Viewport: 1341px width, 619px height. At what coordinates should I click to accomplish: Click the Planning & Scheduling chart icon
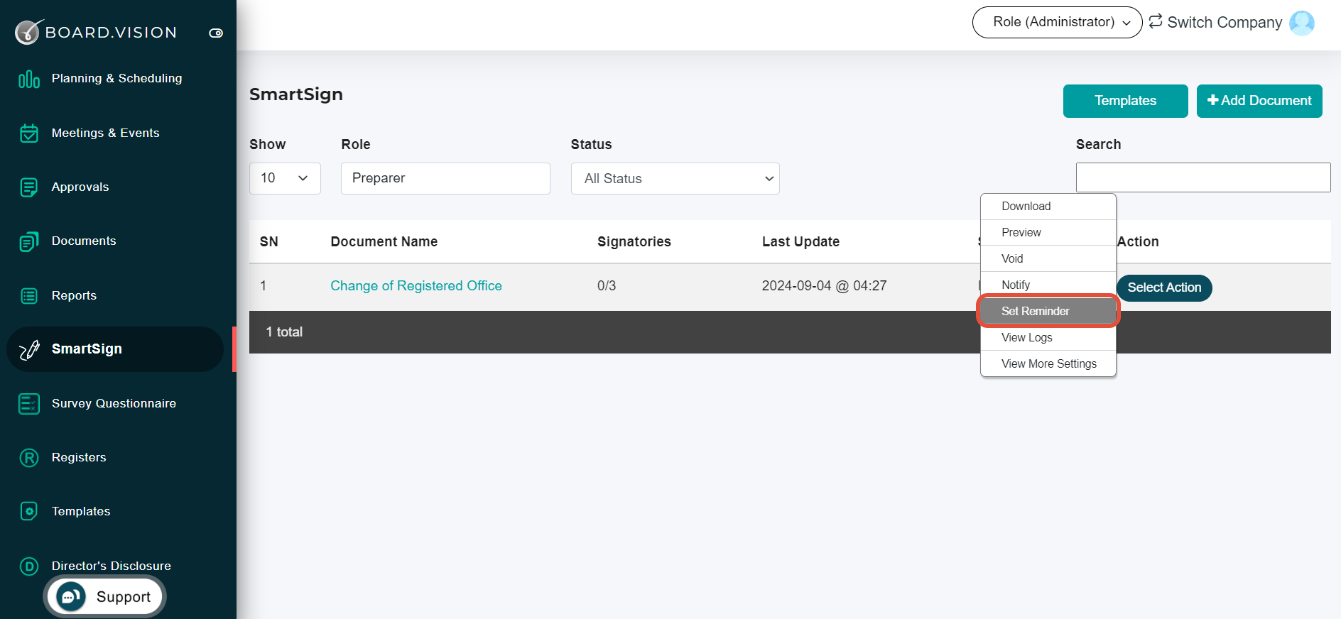[29, 79]
